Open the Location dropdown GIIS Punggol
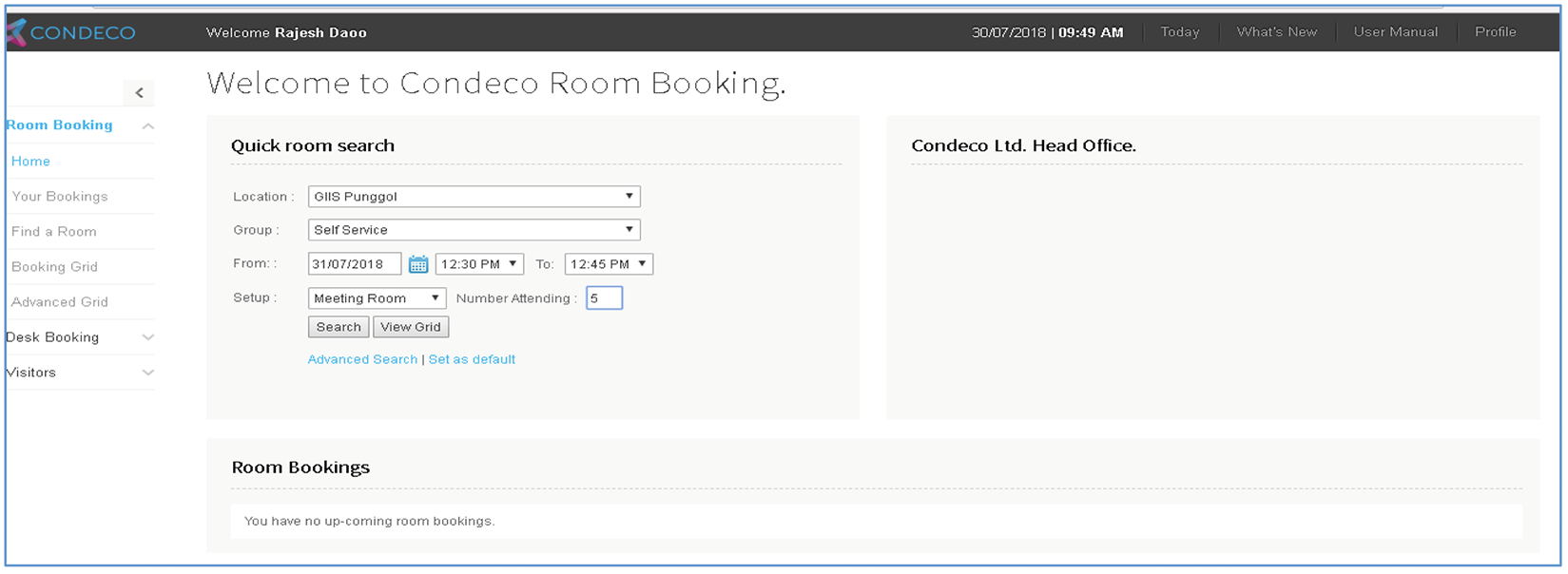The width and height of the screenshot is (1568, 574). tap(474, 197)
